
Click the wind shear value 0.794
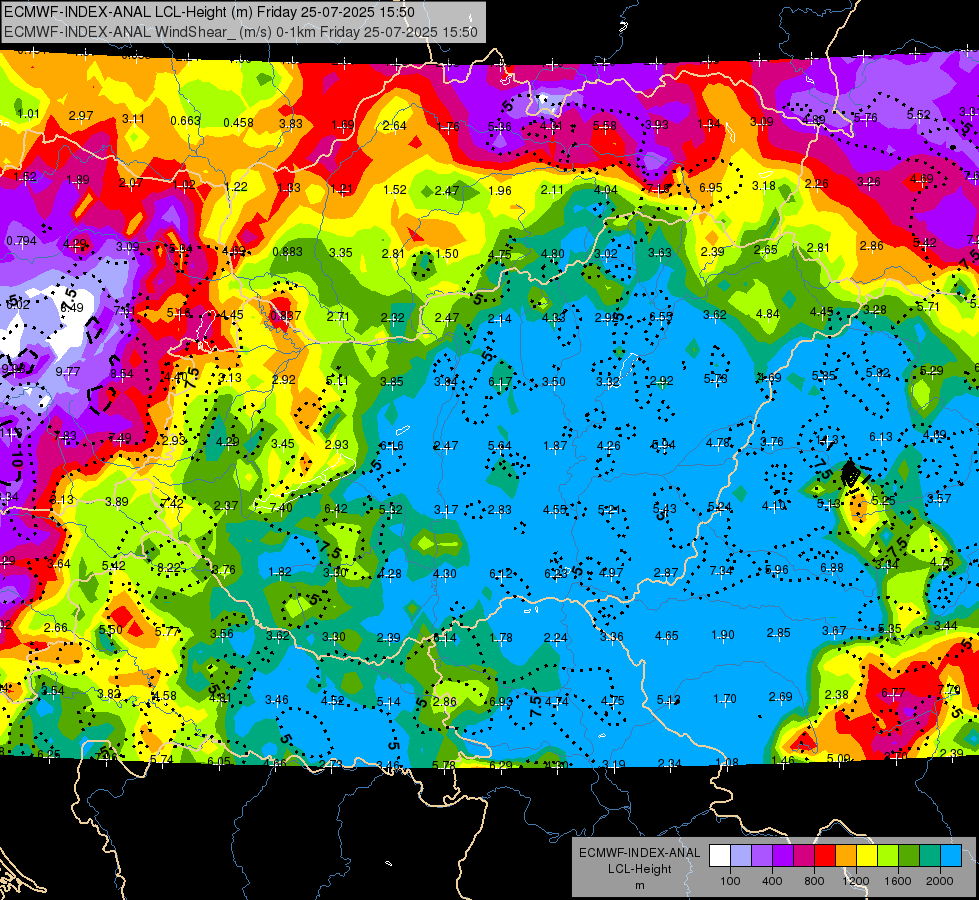click(x=21, y=240)
